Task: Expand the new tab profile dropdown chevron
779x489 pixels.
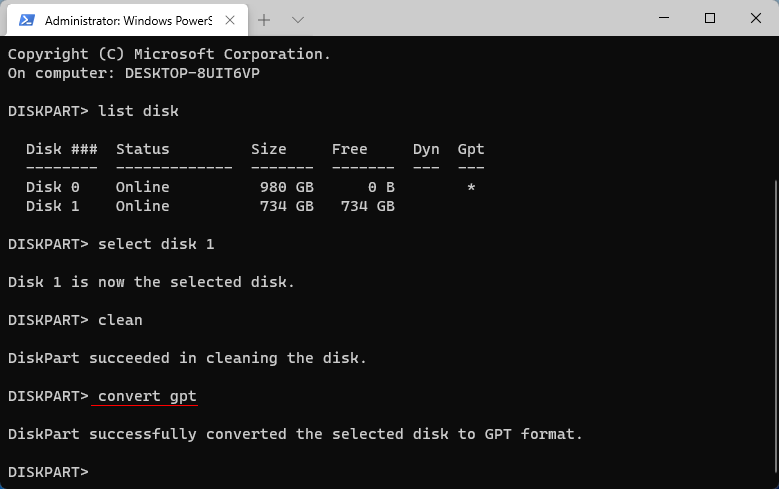Action: [x=297, y=19]
